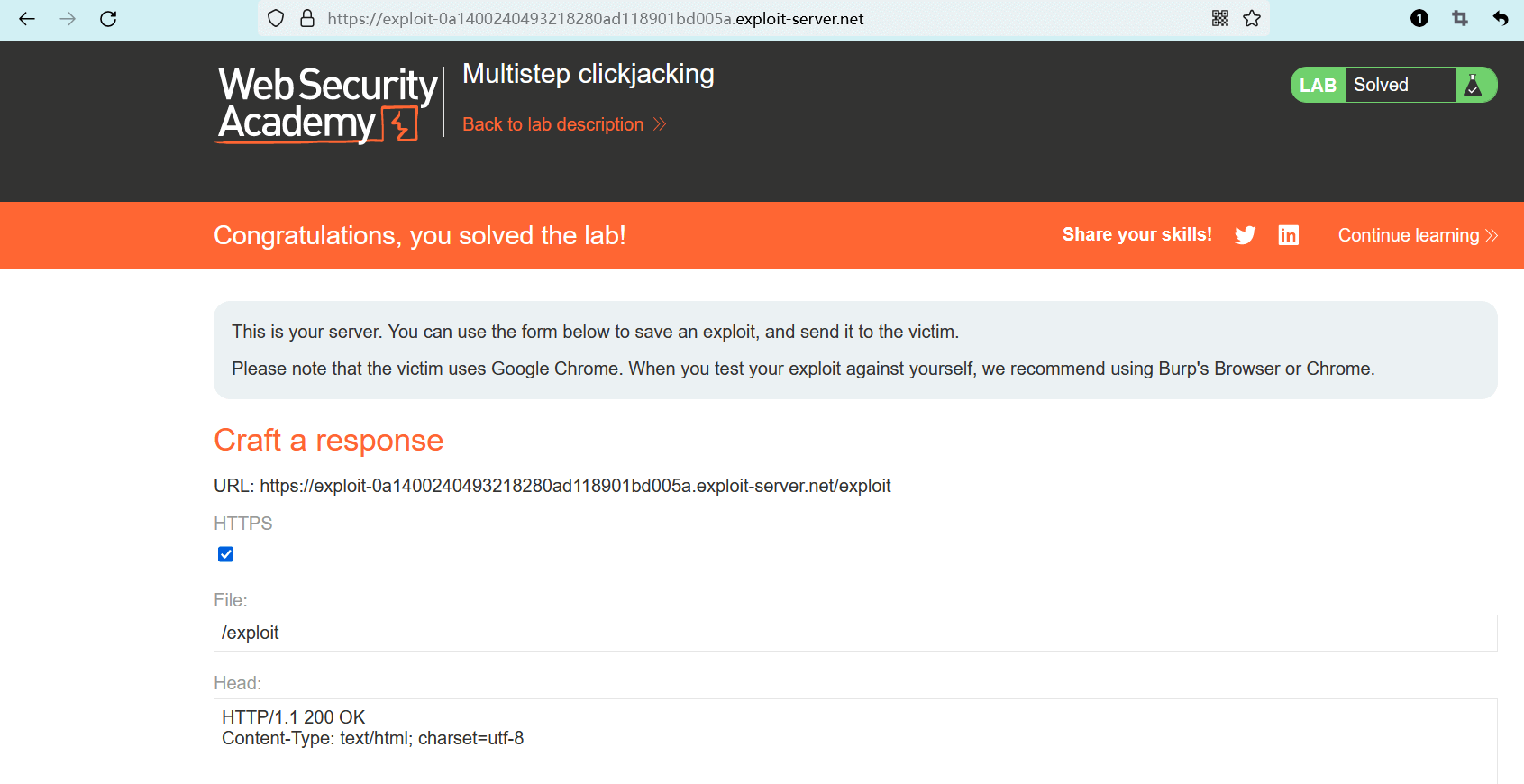This screenshot has height=784, width=1524.
Task: Reload the current page
Action: [x=108, y=19]
